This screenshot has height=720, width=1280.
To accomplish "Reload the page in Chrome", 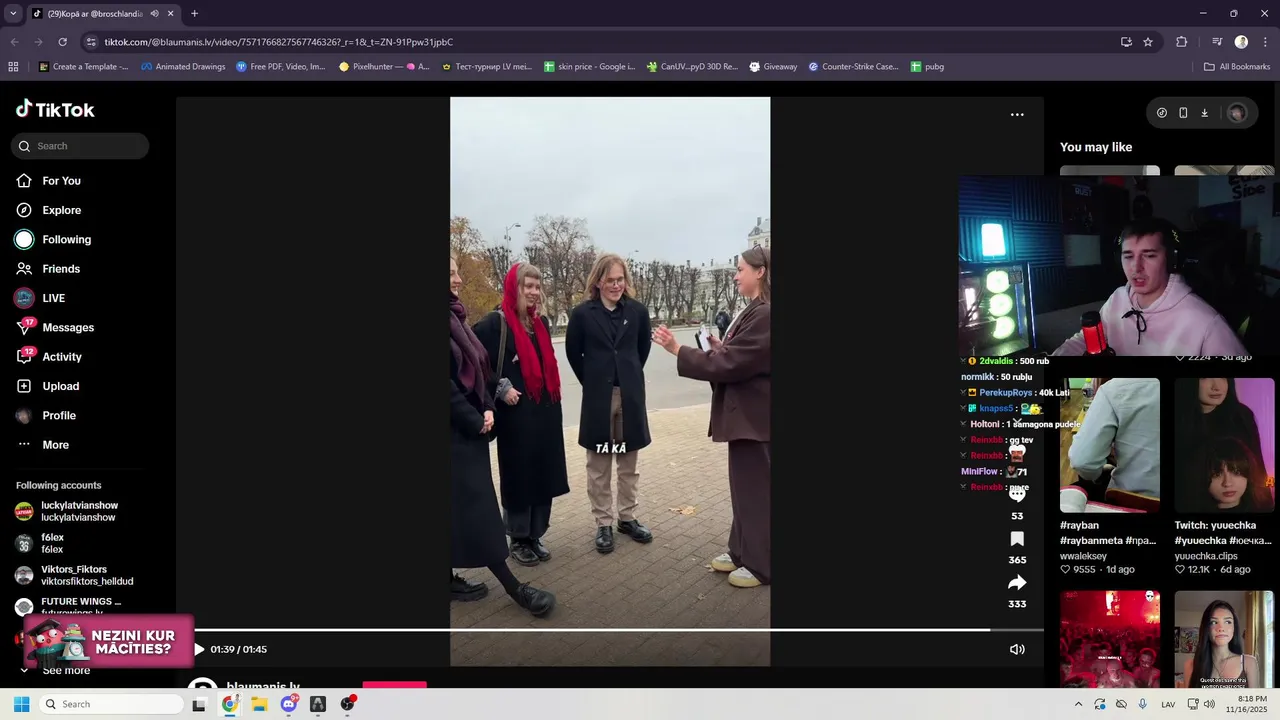I will 62,42.
